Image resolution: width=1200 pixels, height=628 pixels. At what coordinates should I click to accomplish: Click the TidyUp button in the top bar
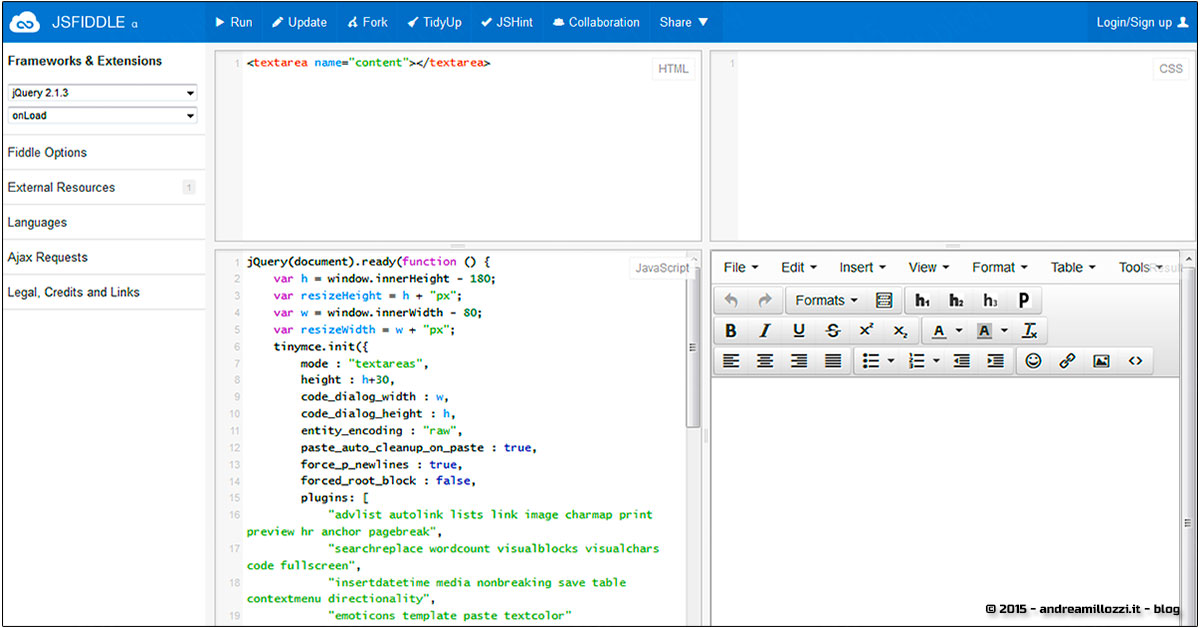[x=434, y=21]
